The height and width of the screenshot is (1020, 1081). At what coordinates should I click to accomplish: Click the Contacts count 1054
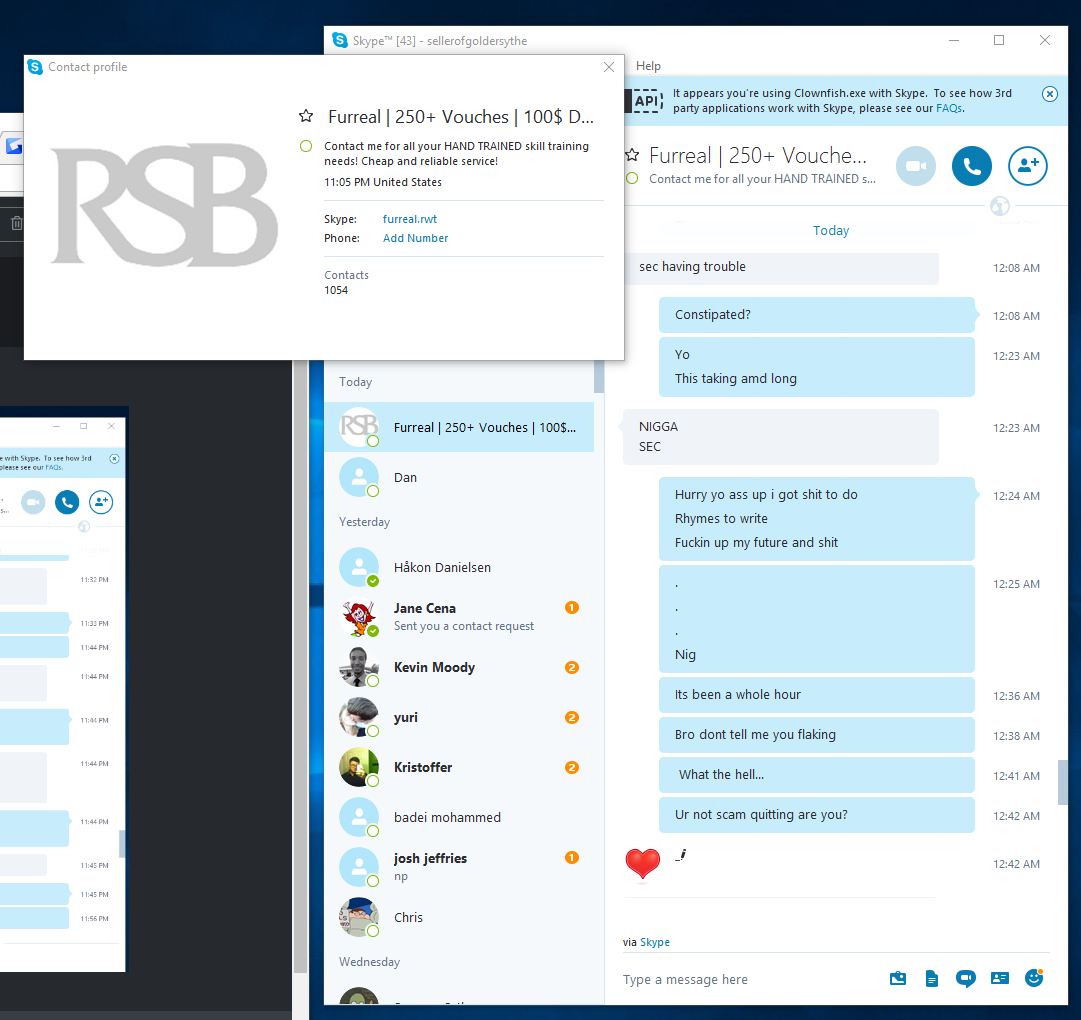point(336,290)
